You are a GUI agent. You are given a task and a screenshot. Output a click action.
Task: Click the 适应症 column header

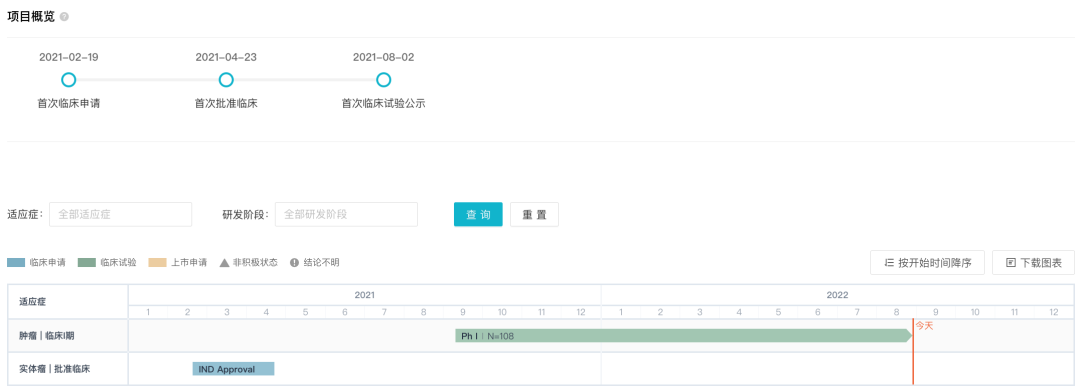coord(33,302)
